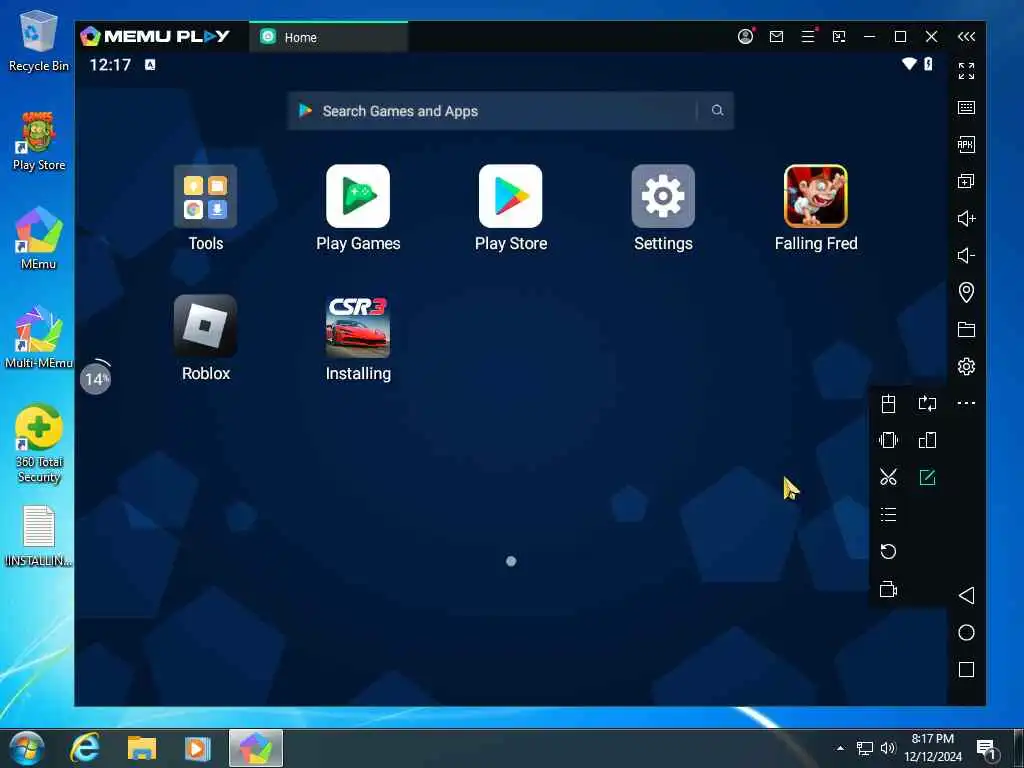Increase emulator volume
1024x768 pixels.
(967, 218)
